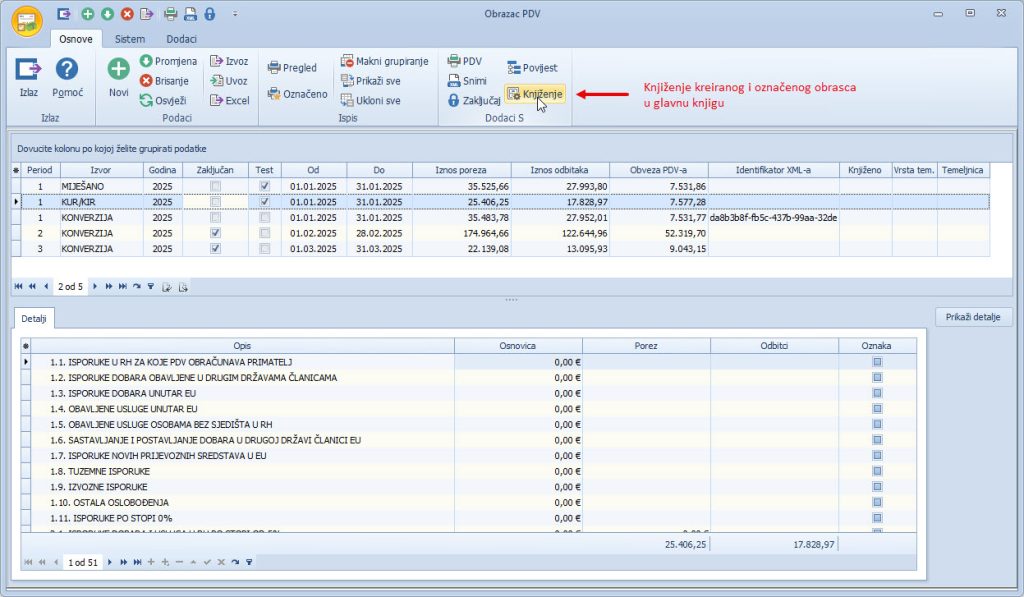
Task: Switch to Sistem ribbon tab
Action: tap(129, 38)
